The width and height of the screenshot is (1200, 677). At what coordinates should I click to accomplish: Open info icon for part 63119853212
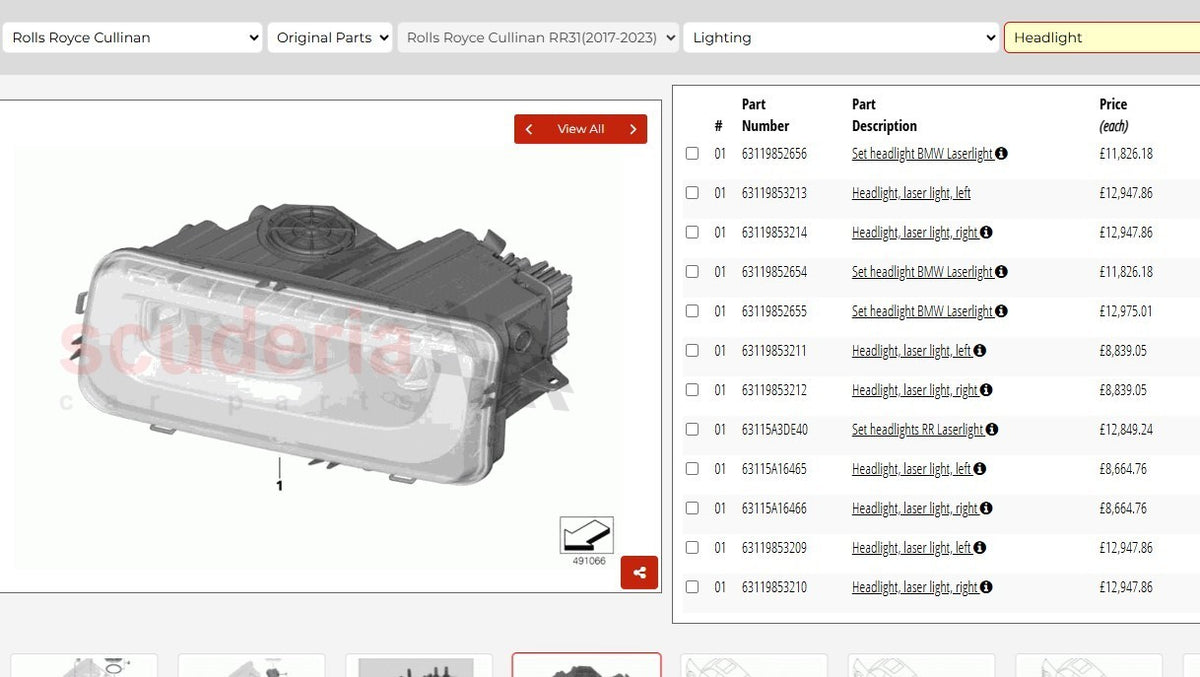click(986, 390)
